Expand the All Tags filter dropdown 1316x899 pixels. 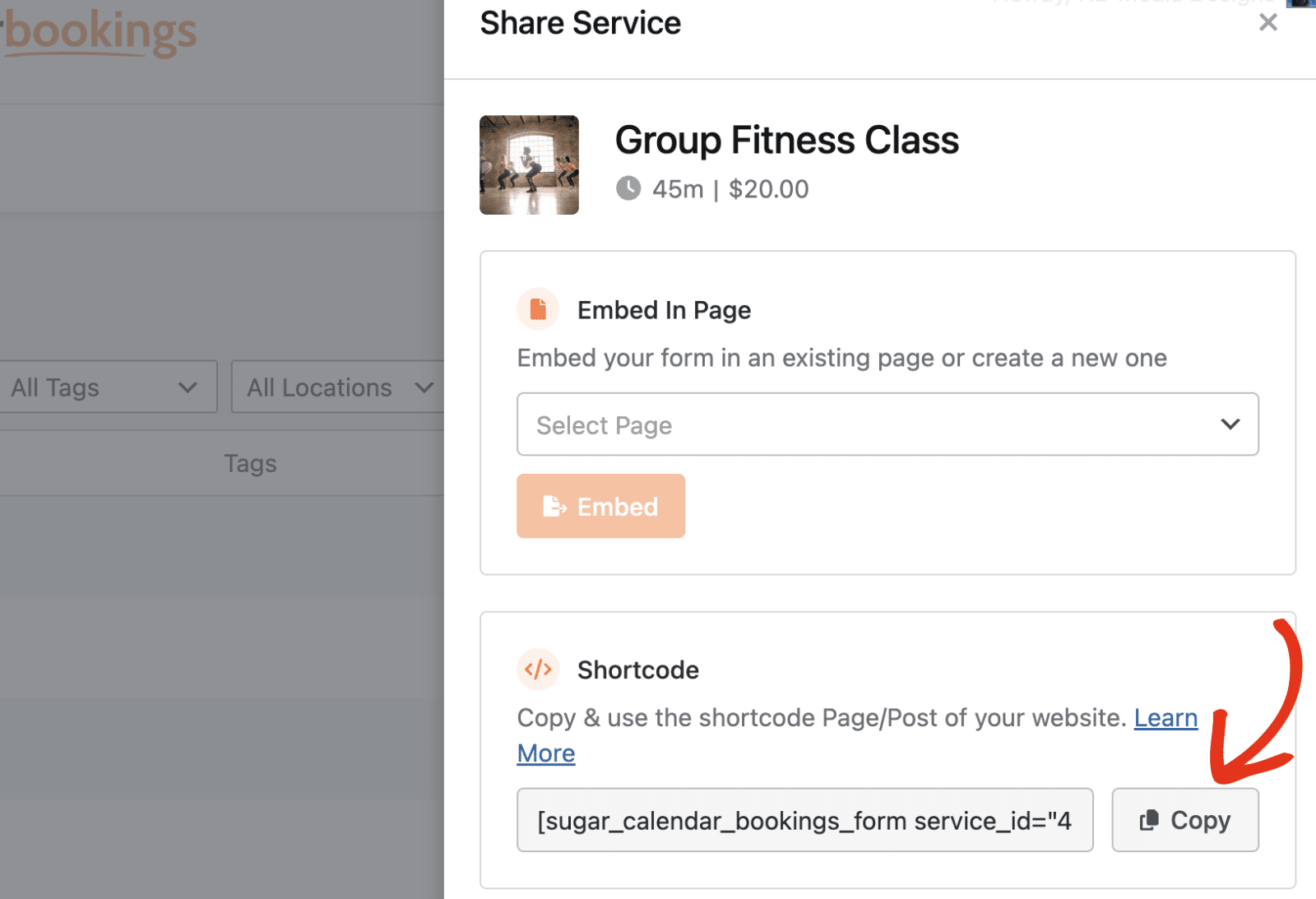coord(107,387)
